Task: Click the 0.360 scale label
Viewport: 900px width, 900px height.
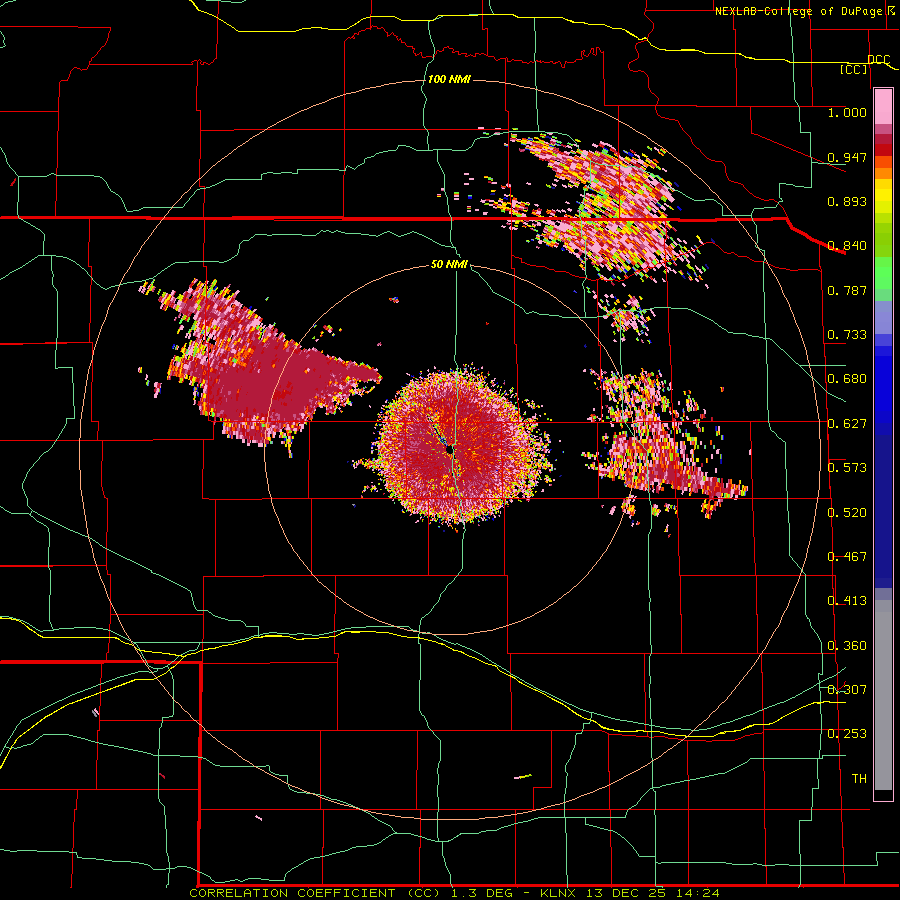Action: pos(847,646)
